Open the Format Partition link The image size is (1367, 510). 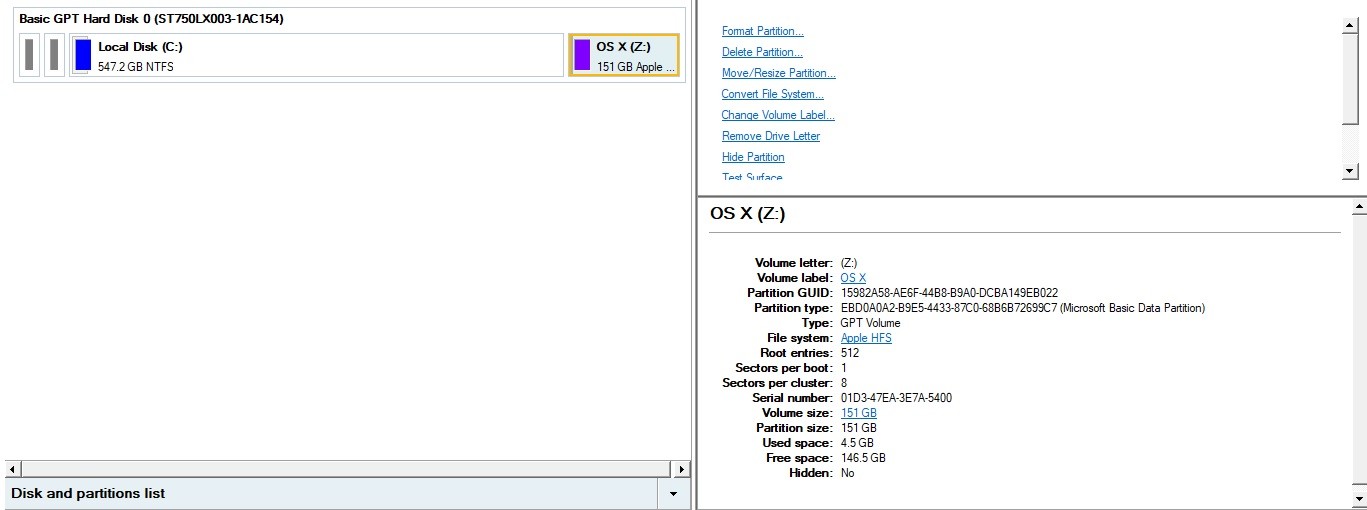tap(762, 31)
